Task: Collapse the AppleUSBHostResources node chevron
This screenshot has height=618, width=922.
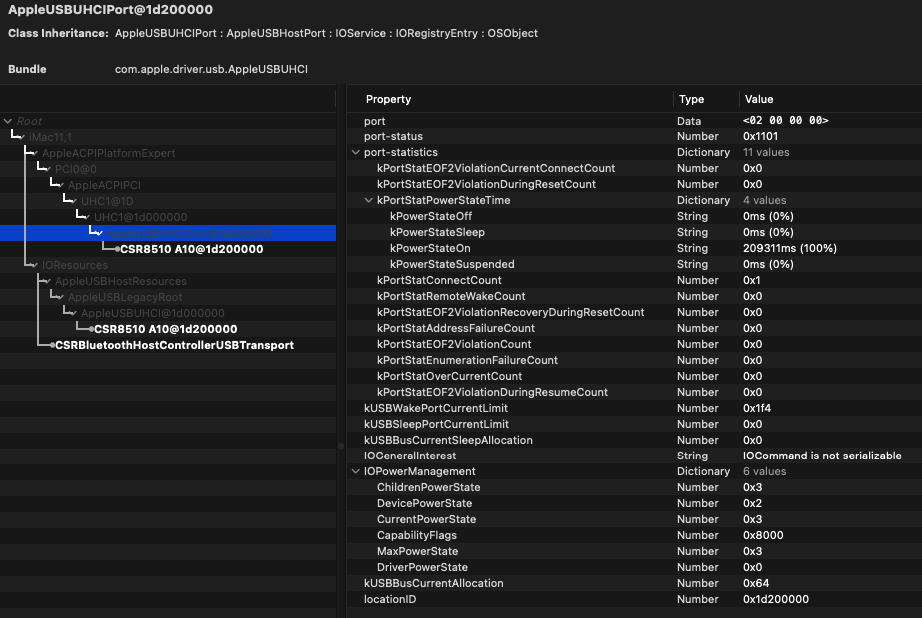Action: point(48,281)
